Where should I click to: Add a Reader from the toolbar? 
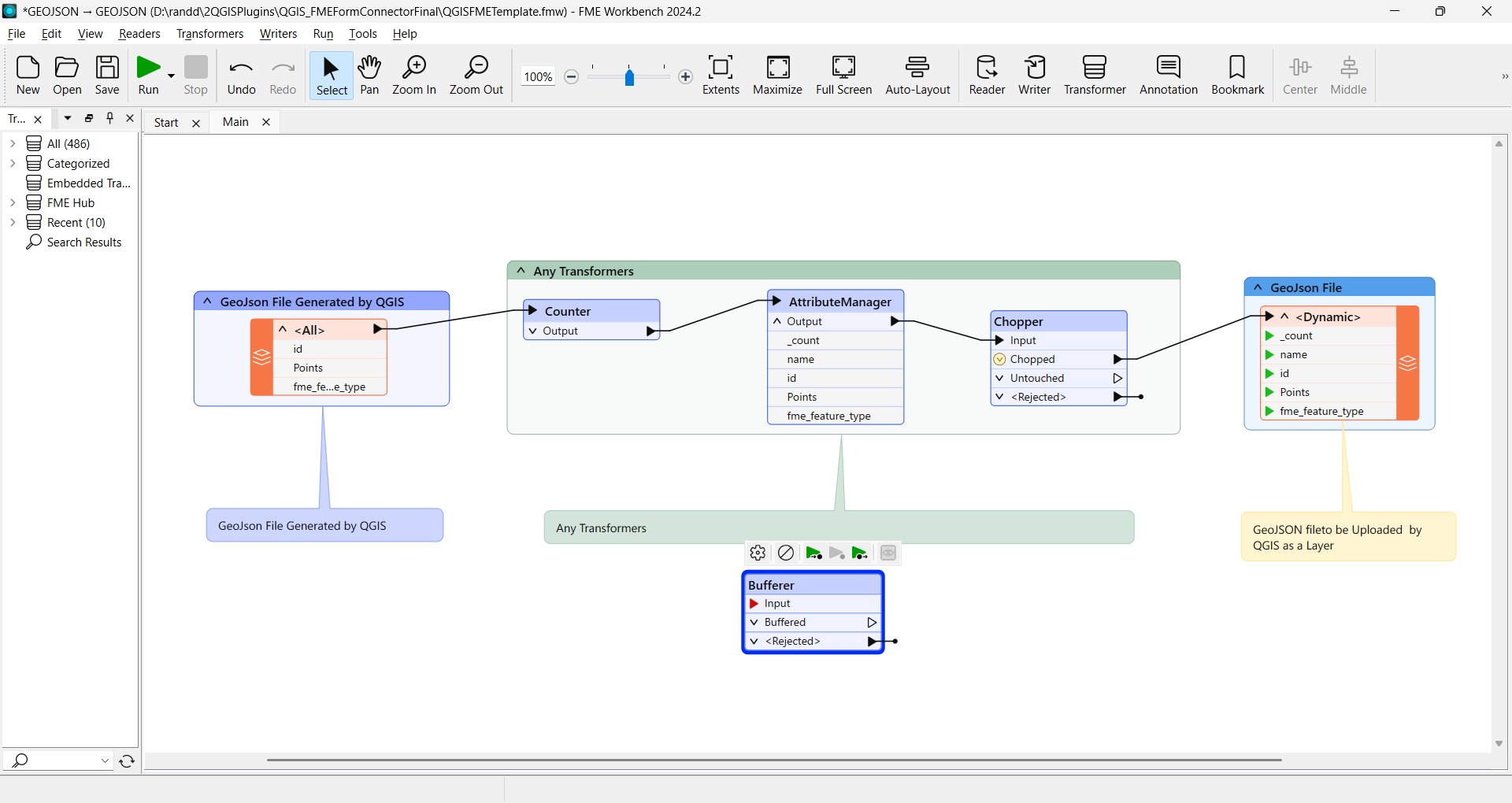pyautogui.click(x=987, y=76)
